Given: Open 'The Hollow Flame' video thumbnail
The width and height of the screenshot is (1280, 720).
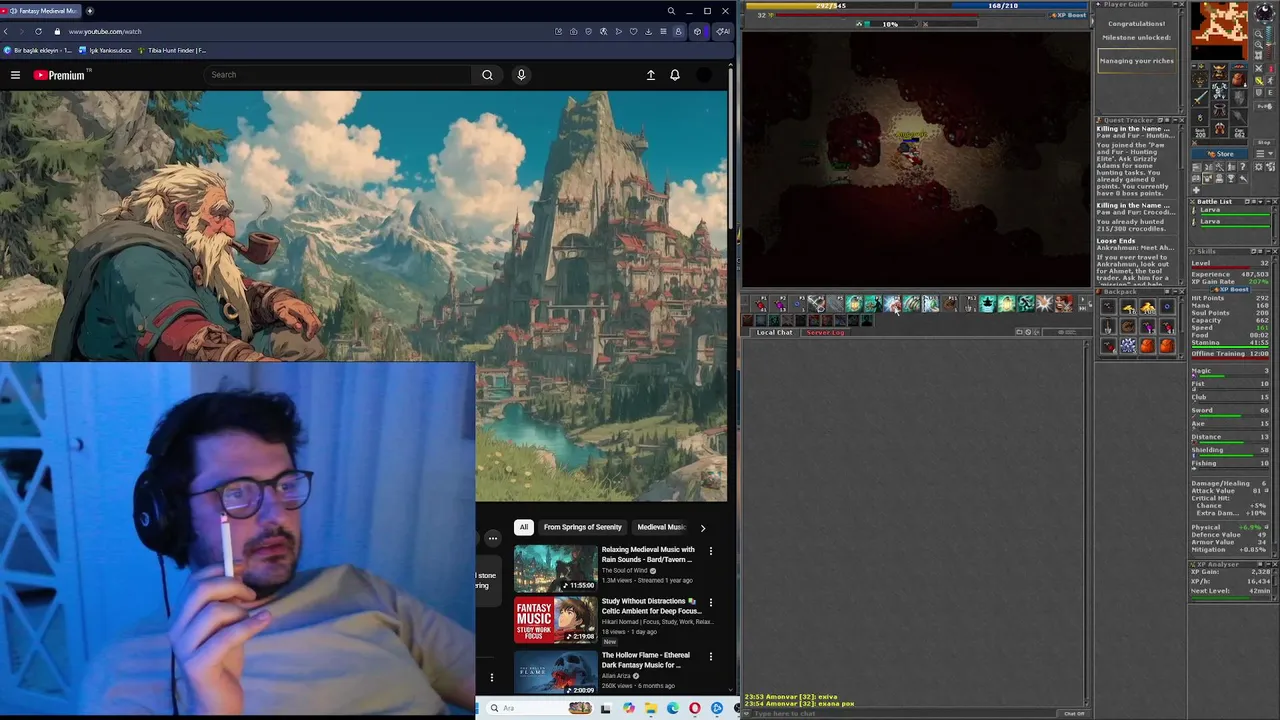Looking at the screenshot, I should pos(555,673).
